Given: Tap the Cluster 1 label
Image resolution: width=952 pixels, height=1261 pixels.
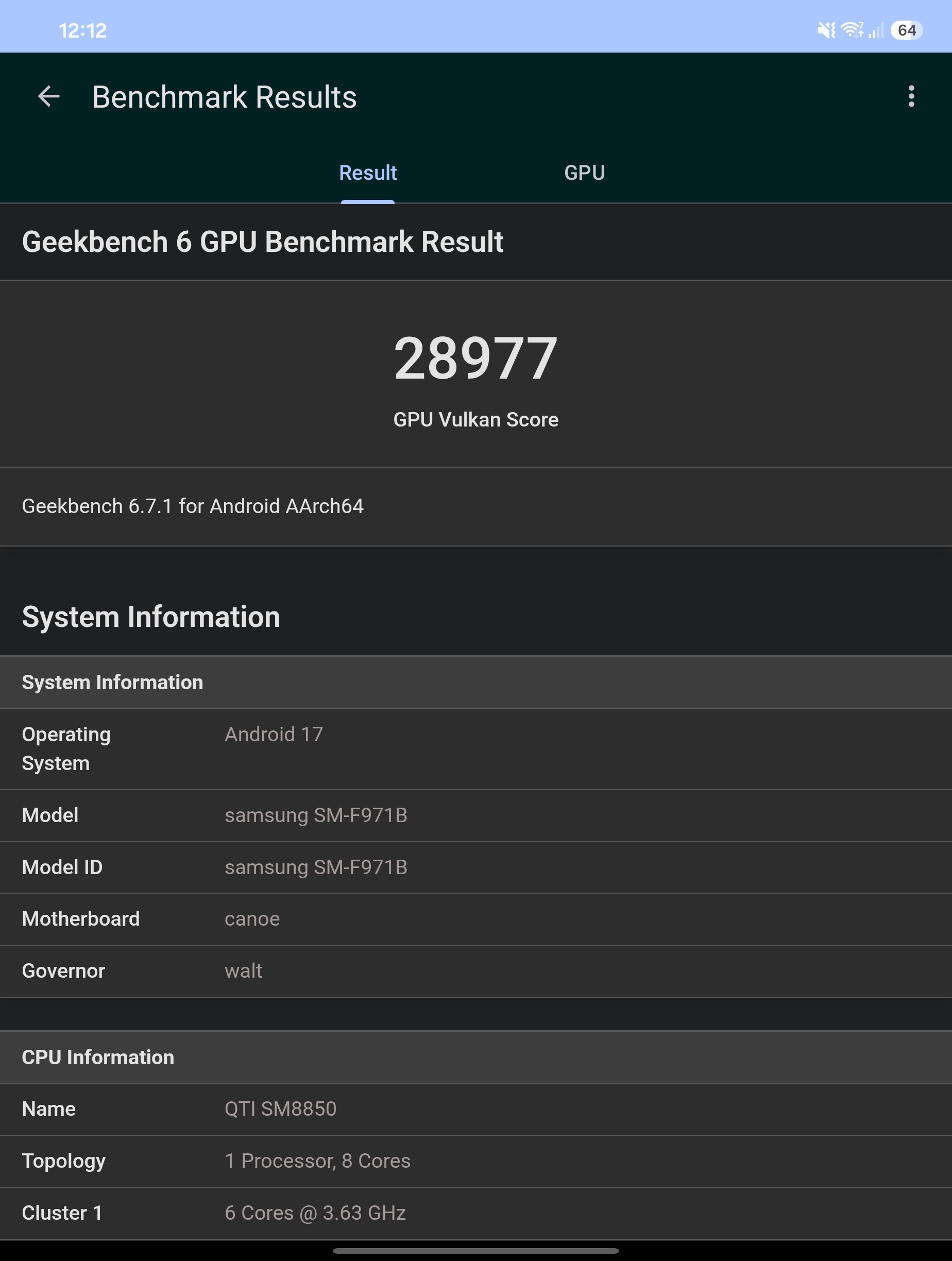Looking at the screenshot, I should coord(62,1213).
